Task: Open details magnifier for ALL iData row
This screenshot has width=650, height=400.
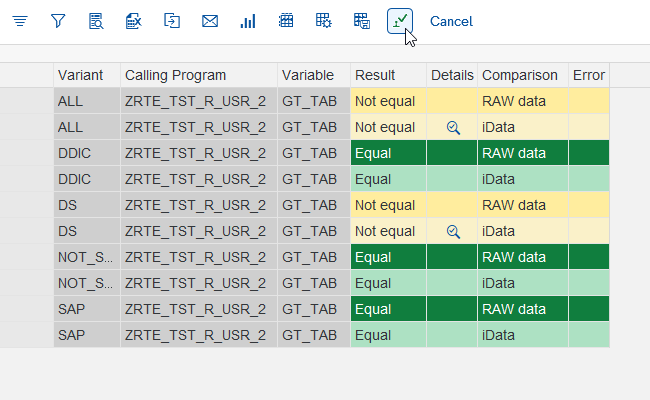Action: 453,127
